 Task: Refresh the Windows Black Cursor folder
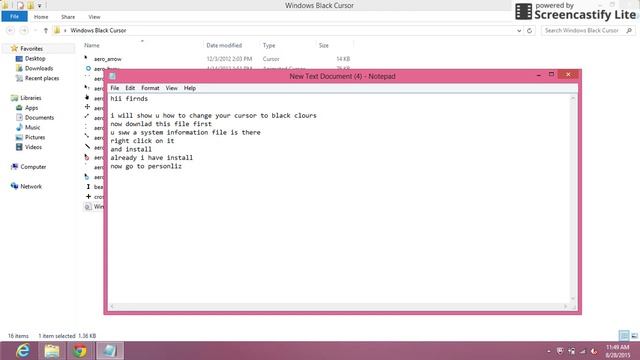coord(529,31)
